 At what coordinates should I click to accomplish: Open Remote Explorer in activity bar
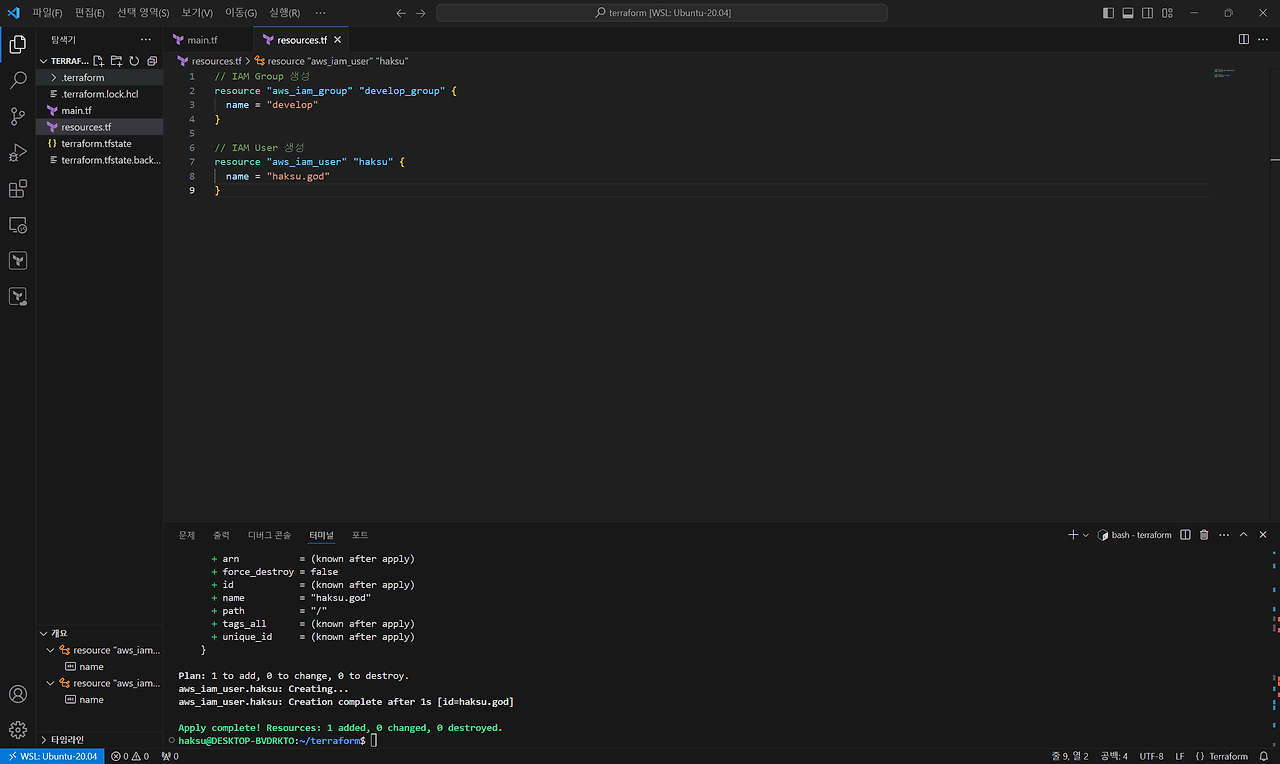[x=18, y=225]
